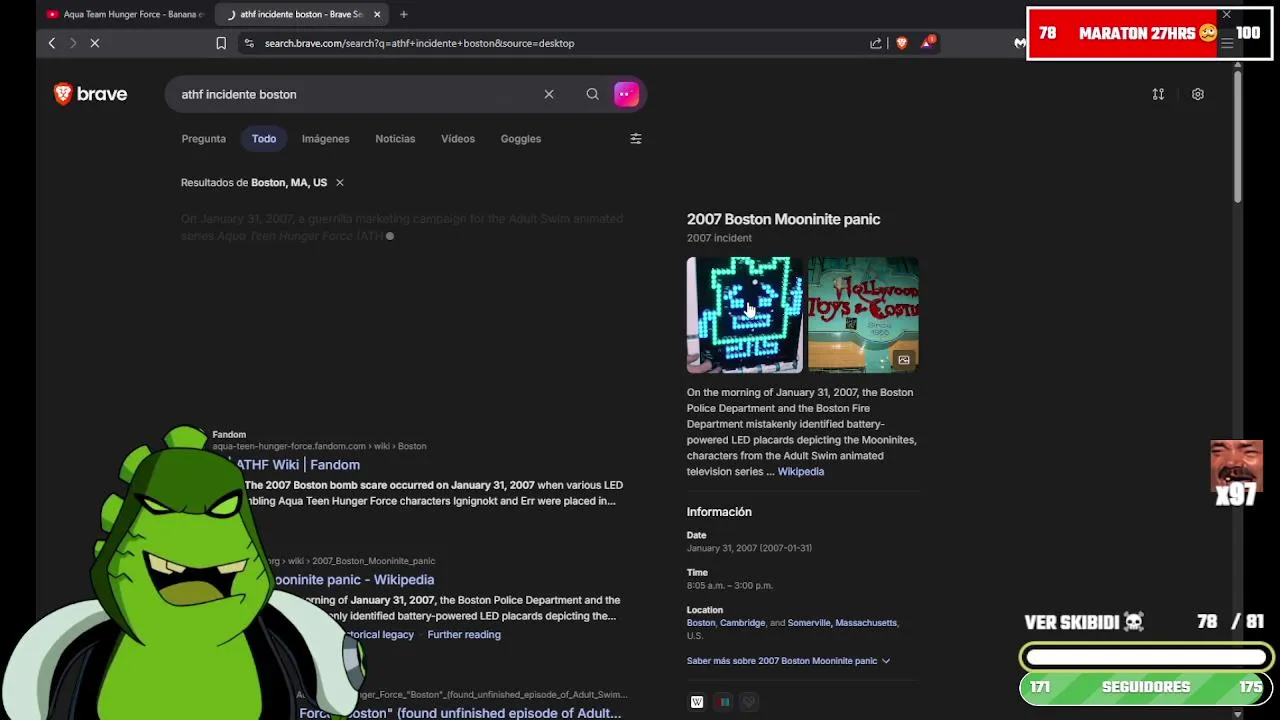Switch to the Noticias tab

coord(395,139)
